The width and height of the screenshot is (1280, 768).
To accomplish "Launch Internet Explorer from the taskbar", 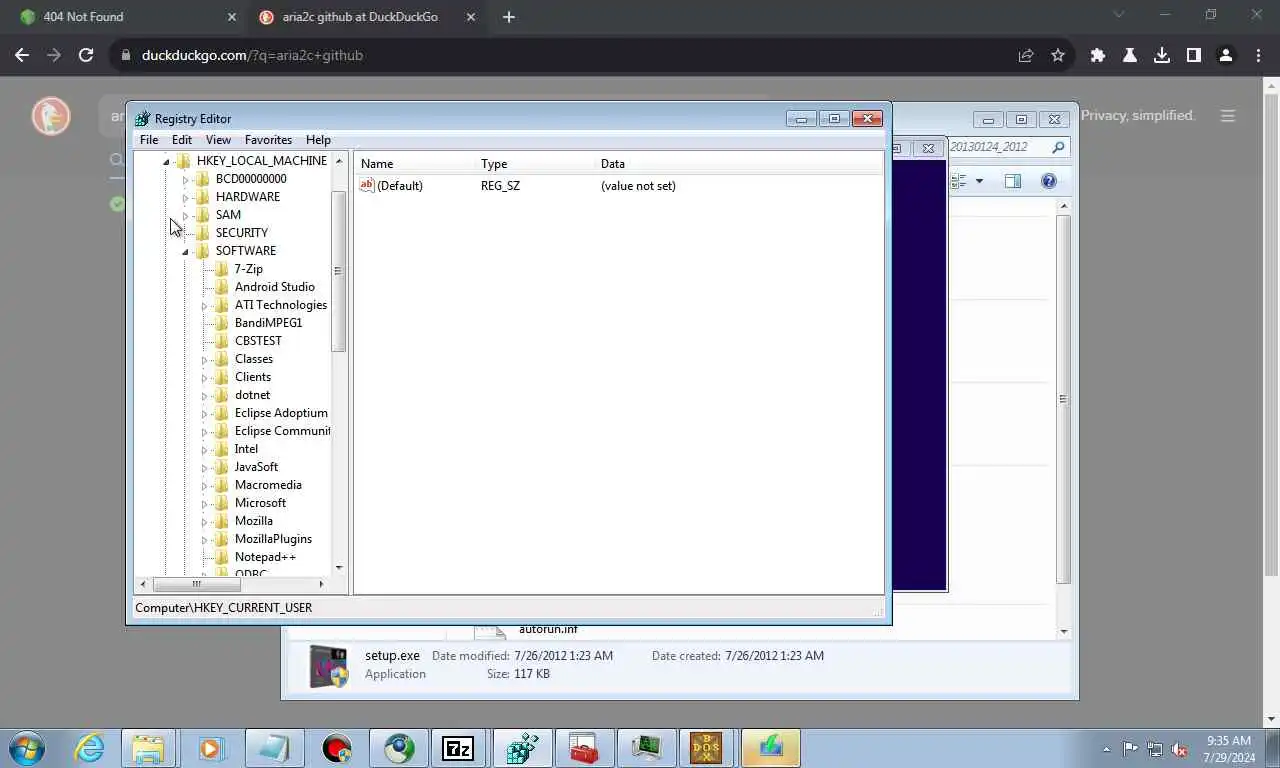I will coord(90,748).
